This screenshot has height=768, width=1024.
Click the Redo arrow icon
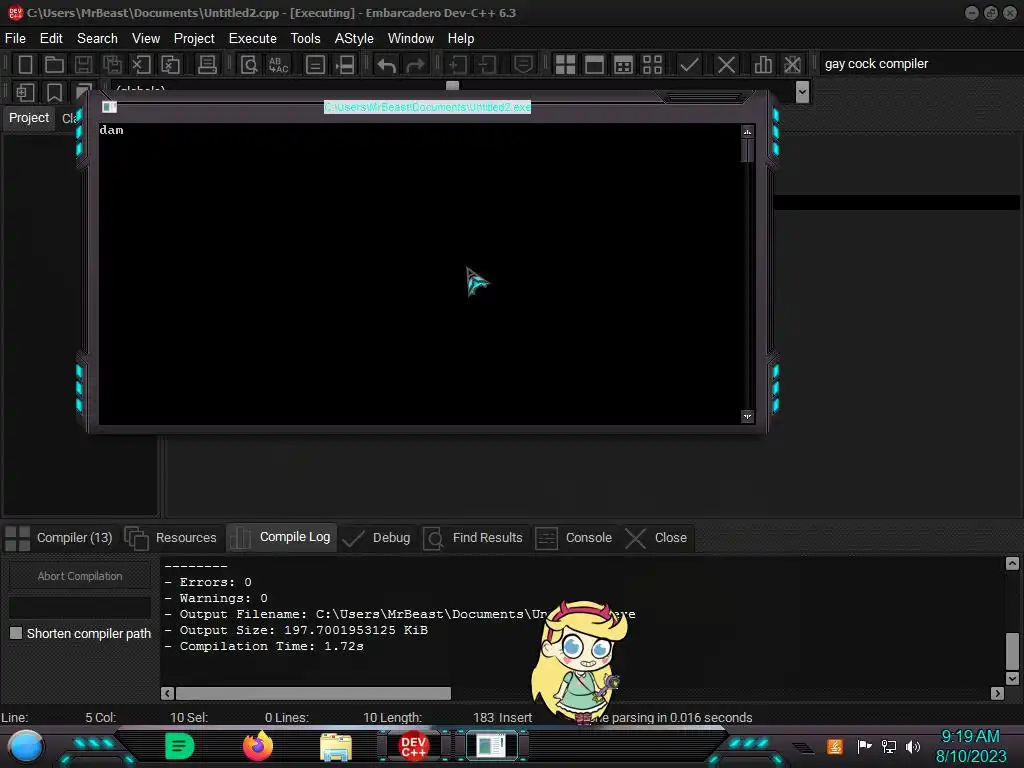click(415, 65)
